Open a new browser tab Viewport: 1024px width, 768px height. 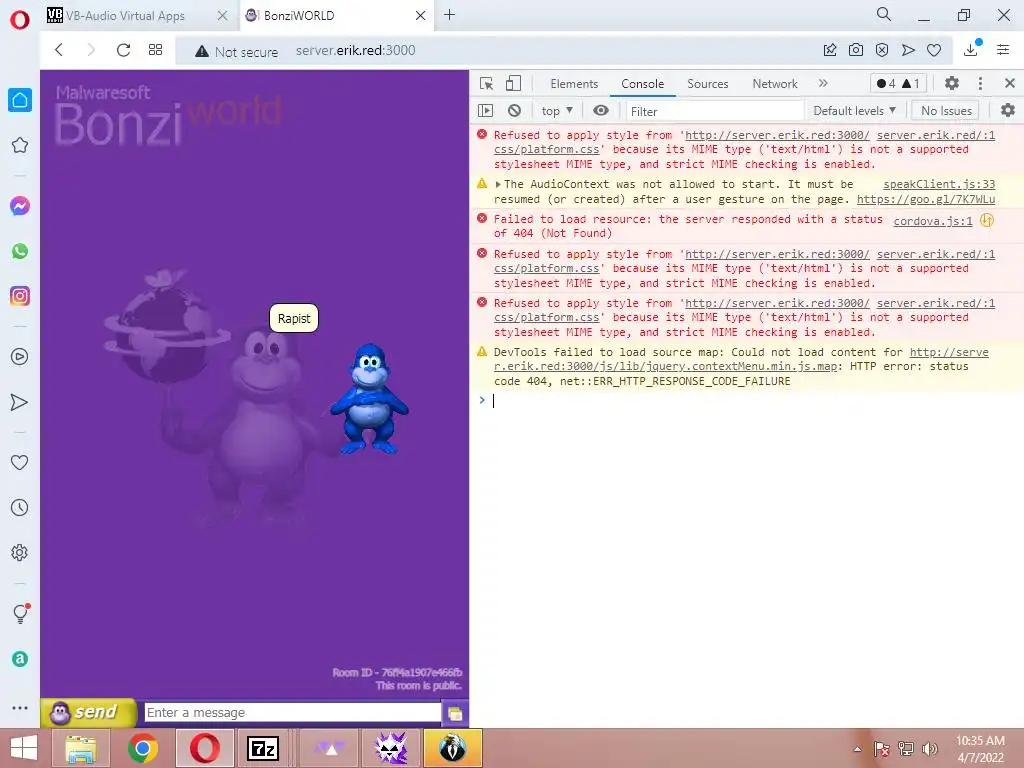[x=449, y=15]
